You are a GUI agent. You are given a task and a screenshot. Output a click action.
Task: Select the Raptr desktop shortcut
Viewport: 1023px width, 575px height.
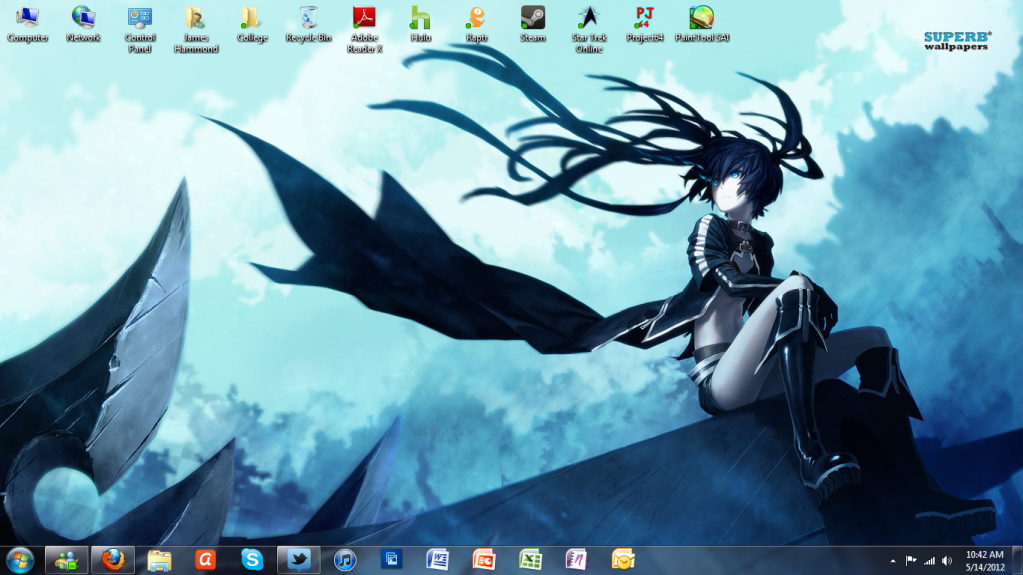[476, 24]
